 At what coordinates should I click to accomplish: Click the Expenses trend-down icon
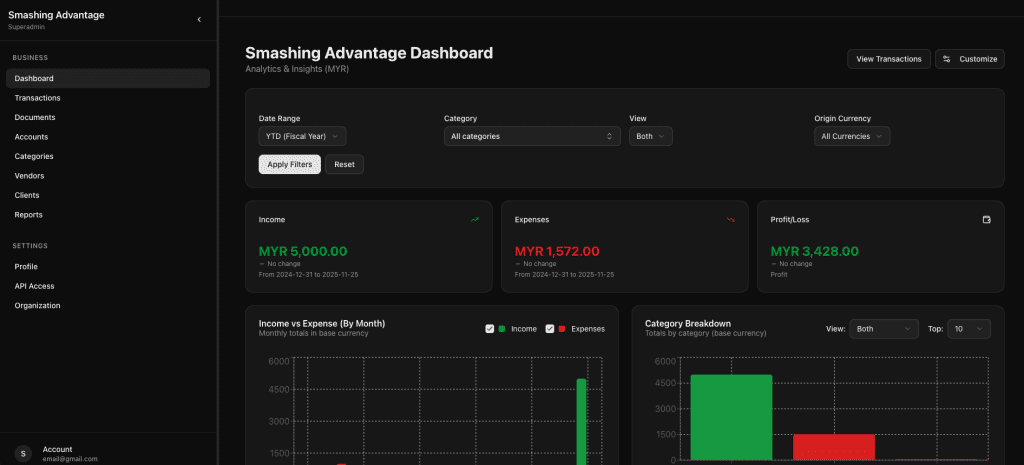pyautogui.click(x=731, y=220)
